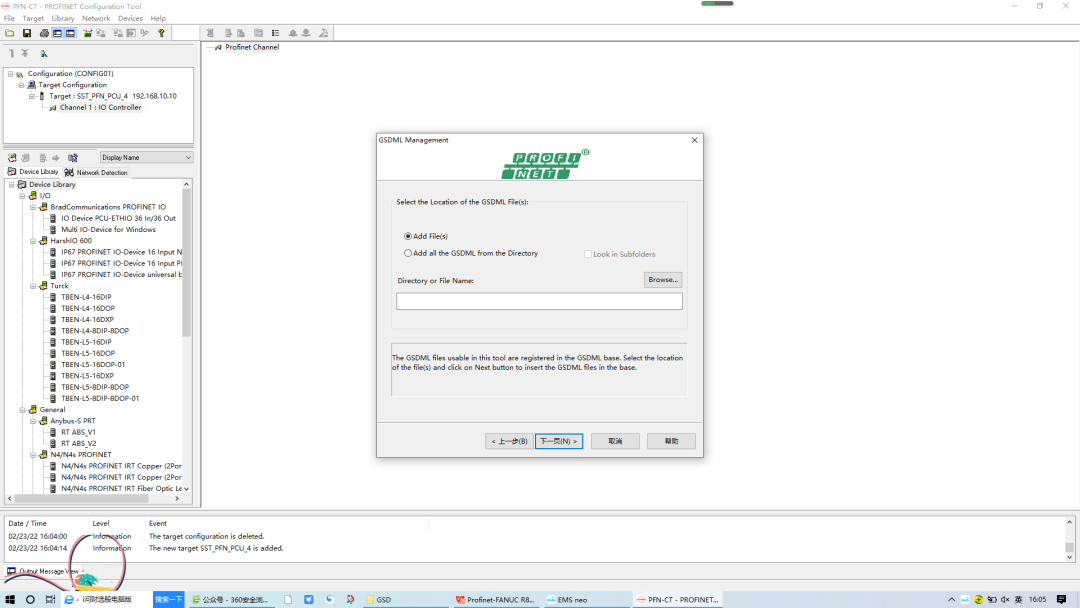Viewport: 1080px width, 608px height.
Task: Open a configuration file using the folder icon
Action: click(x=10, y=32)
